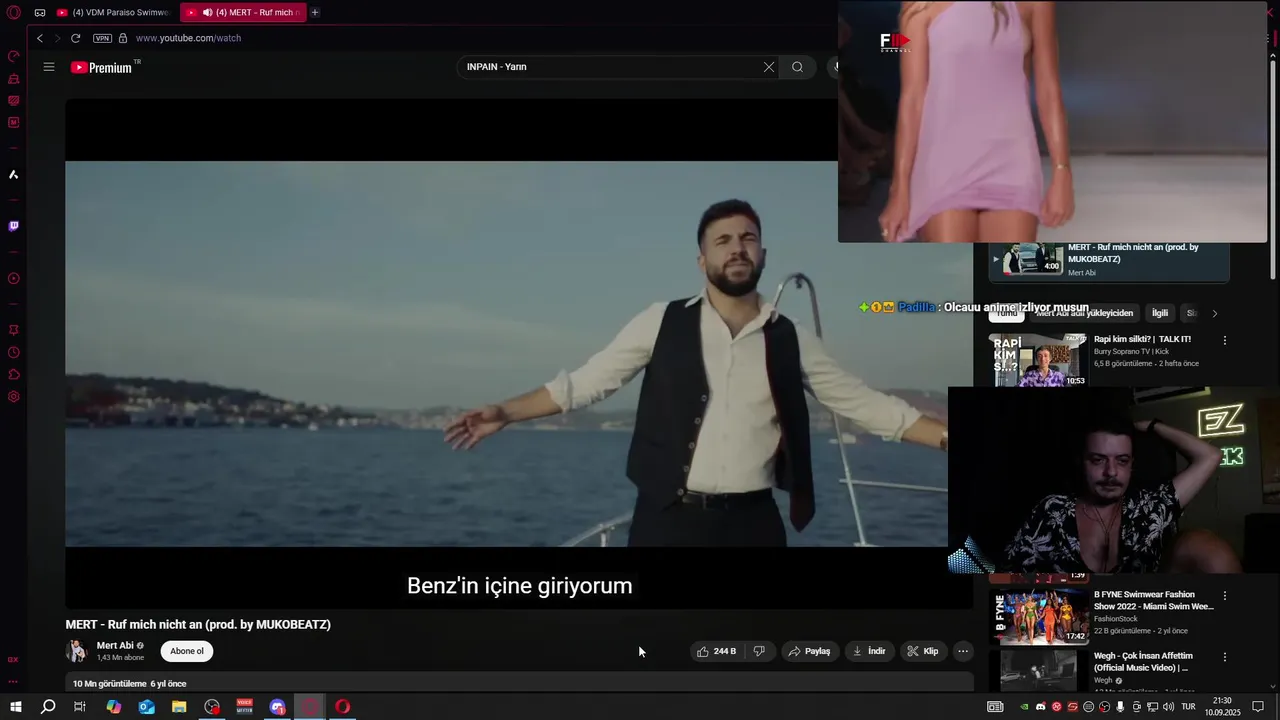Screen dimensions: 1280x720
Task: Open Windows notification center
Action: pyautogui.click(x=1258, y=707)
